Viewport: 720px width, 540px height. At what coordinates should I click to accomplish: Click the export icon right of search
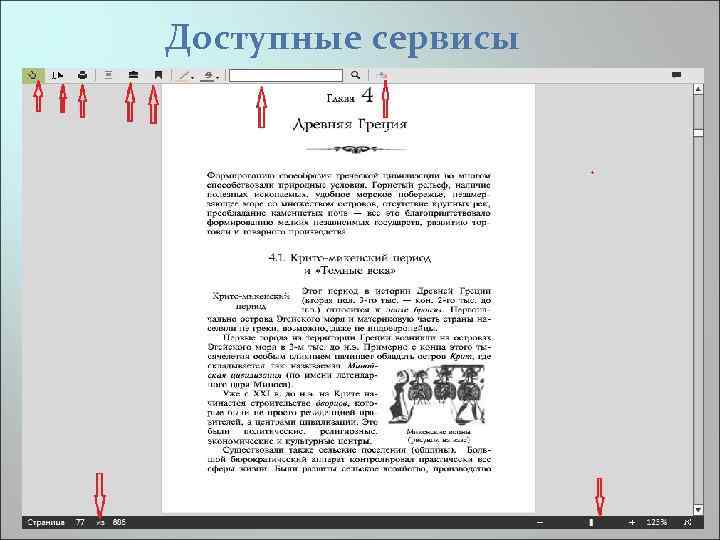pos(382,75)
